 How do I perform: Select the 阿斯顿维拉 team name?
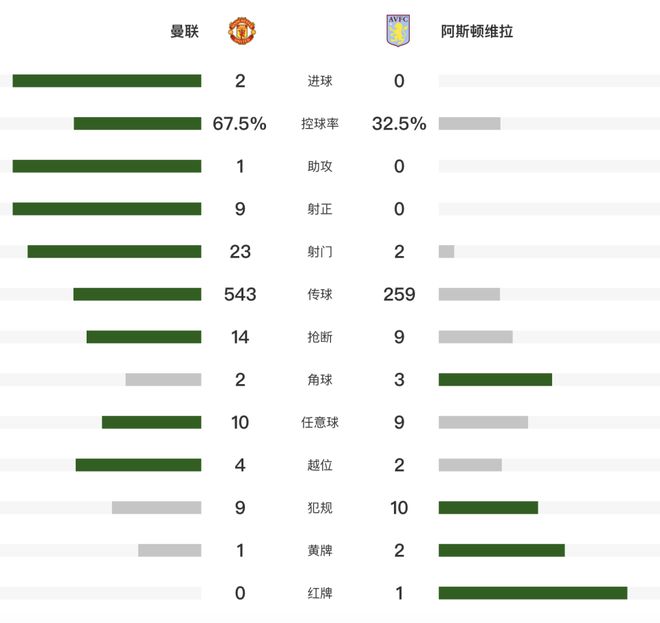tap(477, 31)
